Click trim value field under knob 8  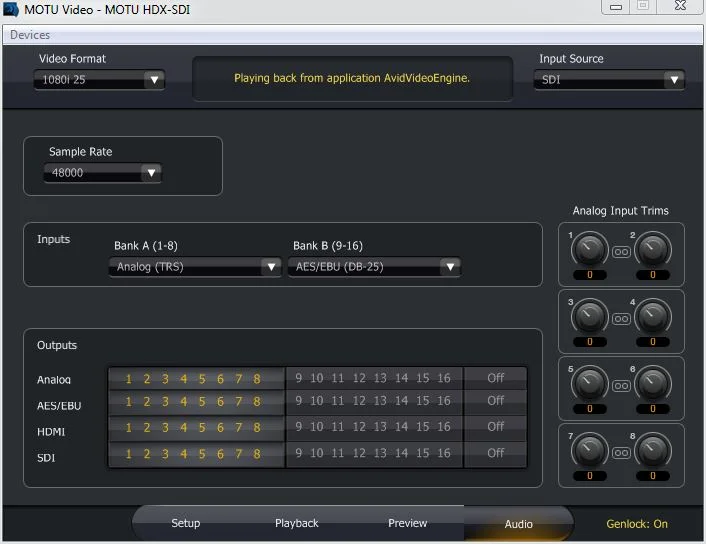point(652,476)
